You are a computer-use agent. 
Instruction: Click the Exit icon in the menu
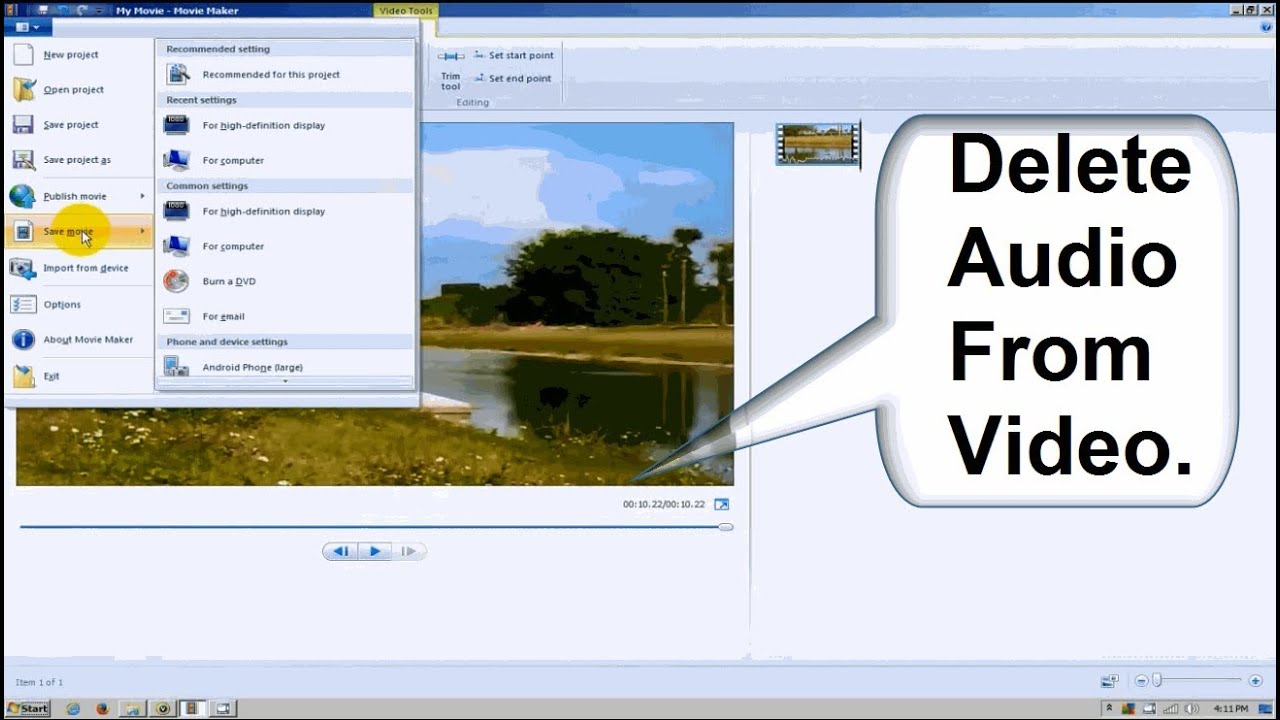(x=23, y=376)
